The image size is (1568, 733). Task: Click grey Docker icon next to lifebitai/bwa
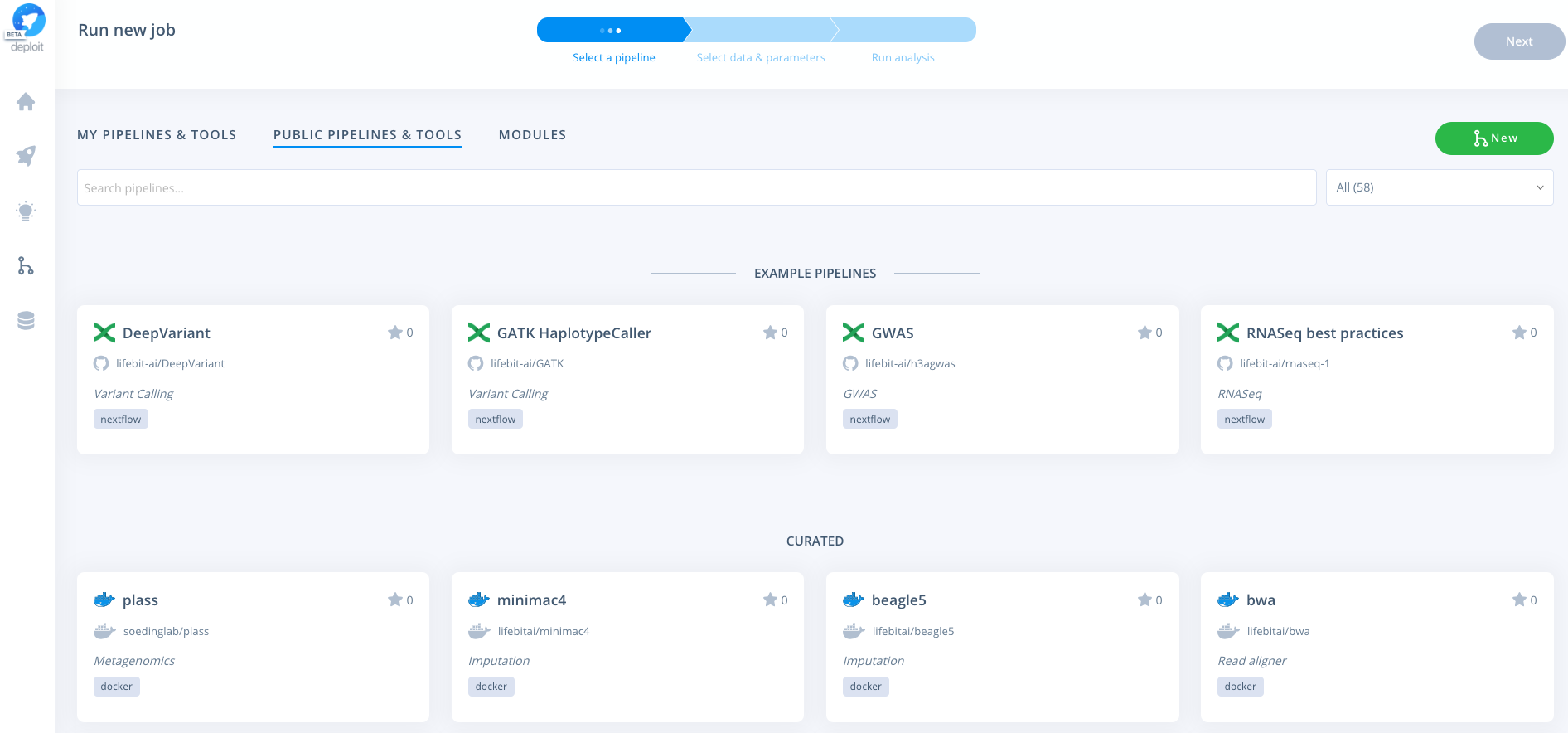1228,631
